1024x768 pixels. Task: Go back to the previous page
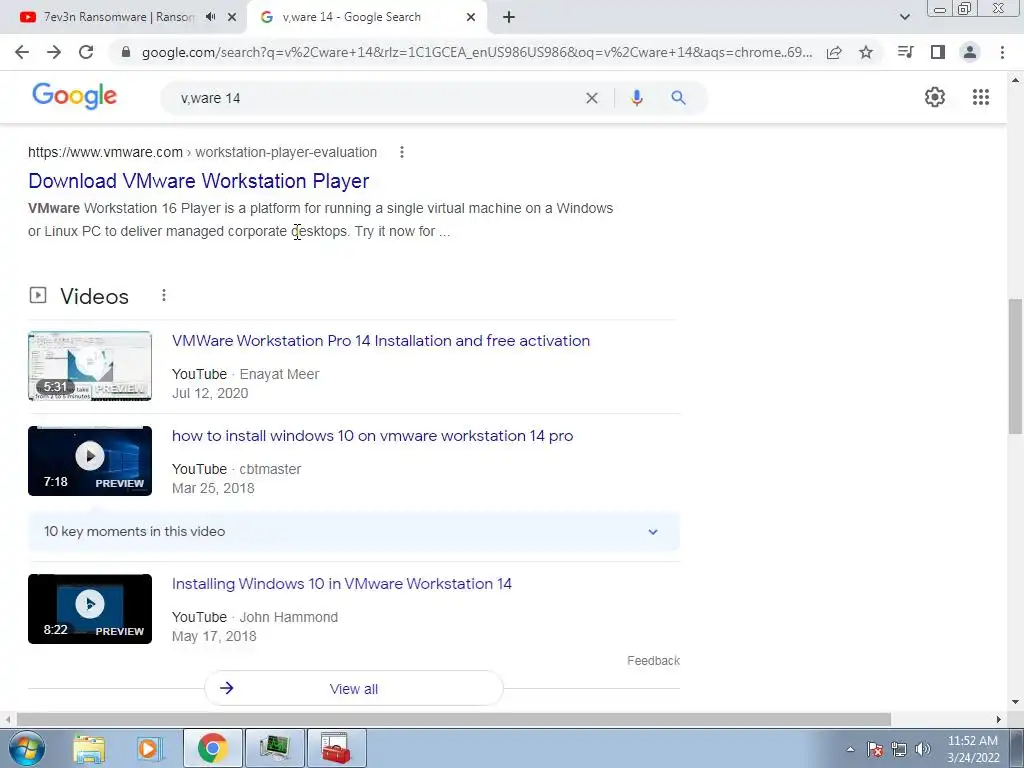tap(22, 52)
